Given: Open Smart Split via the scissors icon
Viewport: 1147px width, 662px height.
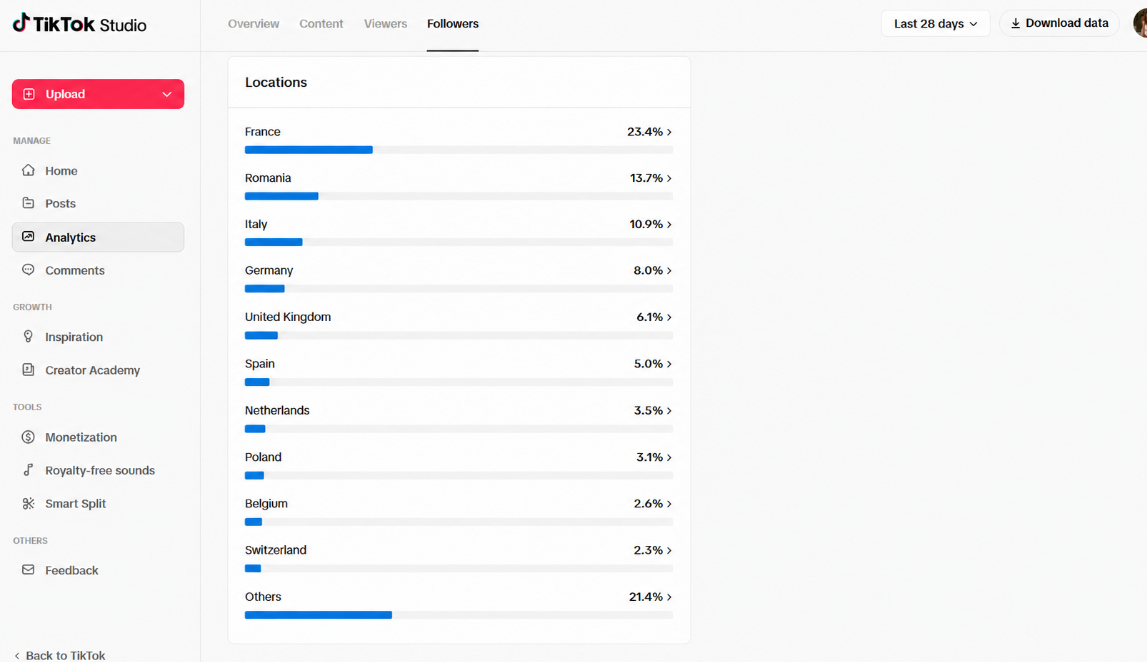Looking at the screenshot, I should 29,503.
